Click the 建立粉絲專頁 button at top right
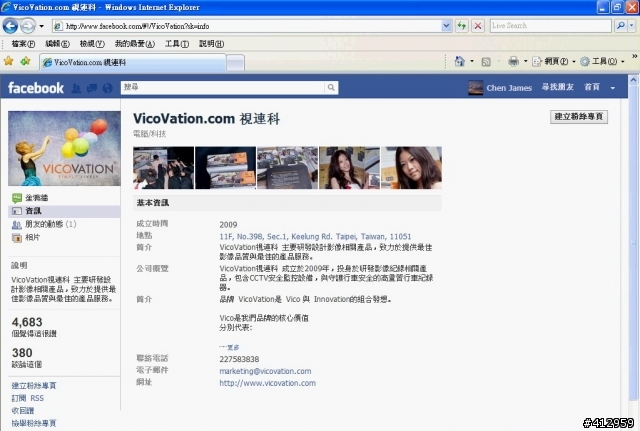 tap(579, 117)
